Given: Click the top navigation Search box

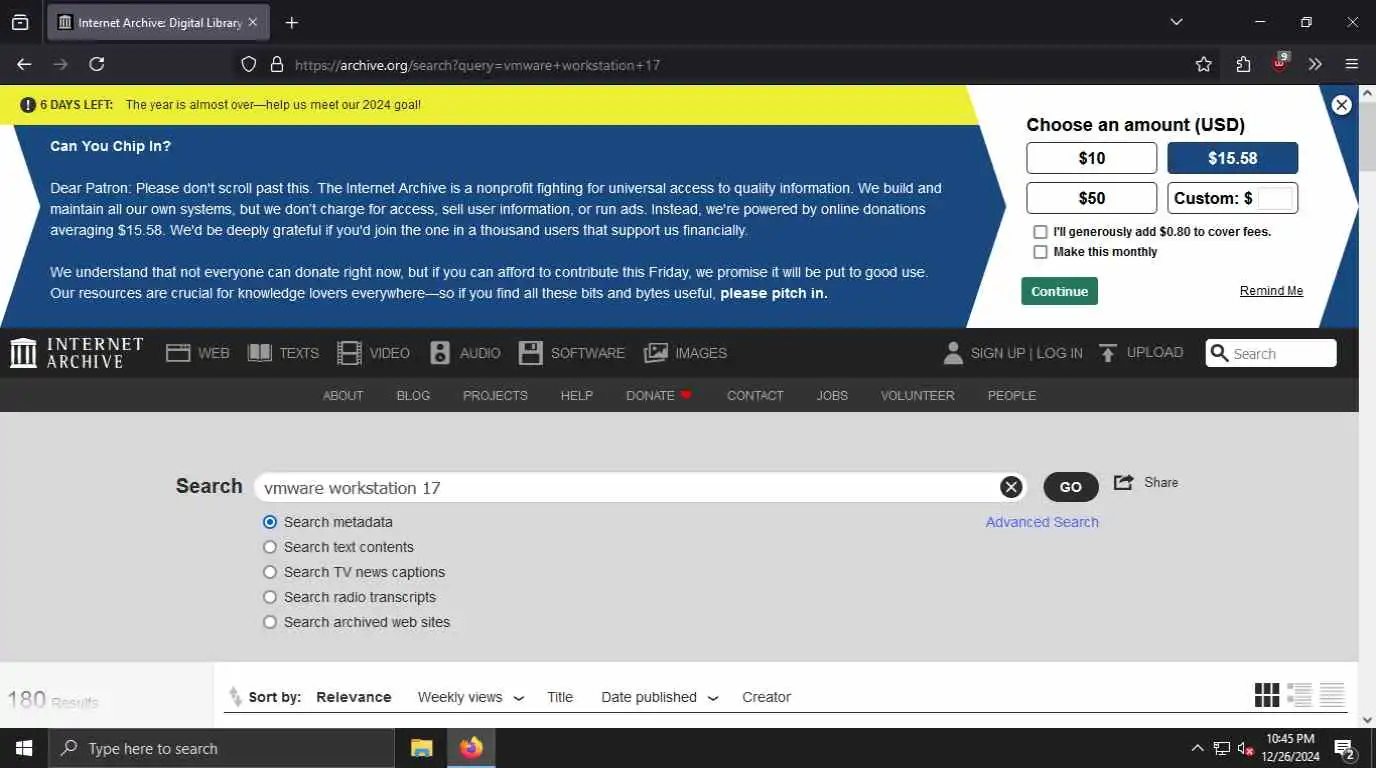Looking at the screenshot, I should (1271, 353).
